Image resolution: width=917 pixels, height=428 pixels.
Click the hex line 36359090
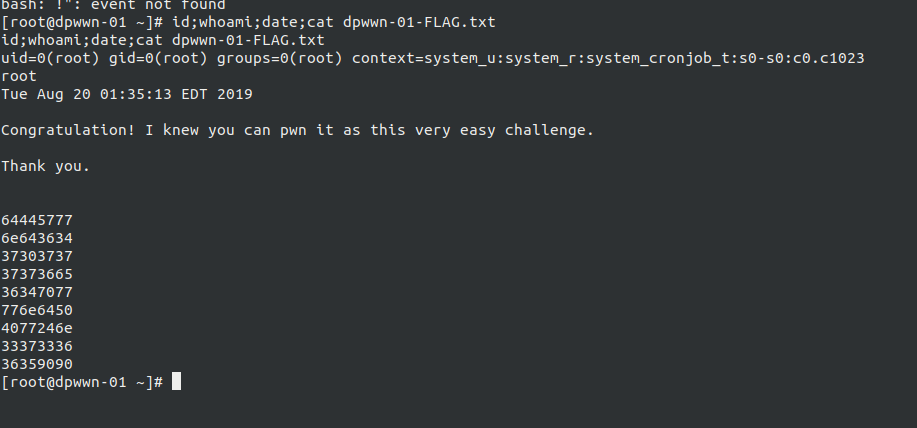[x=37, y=364]
